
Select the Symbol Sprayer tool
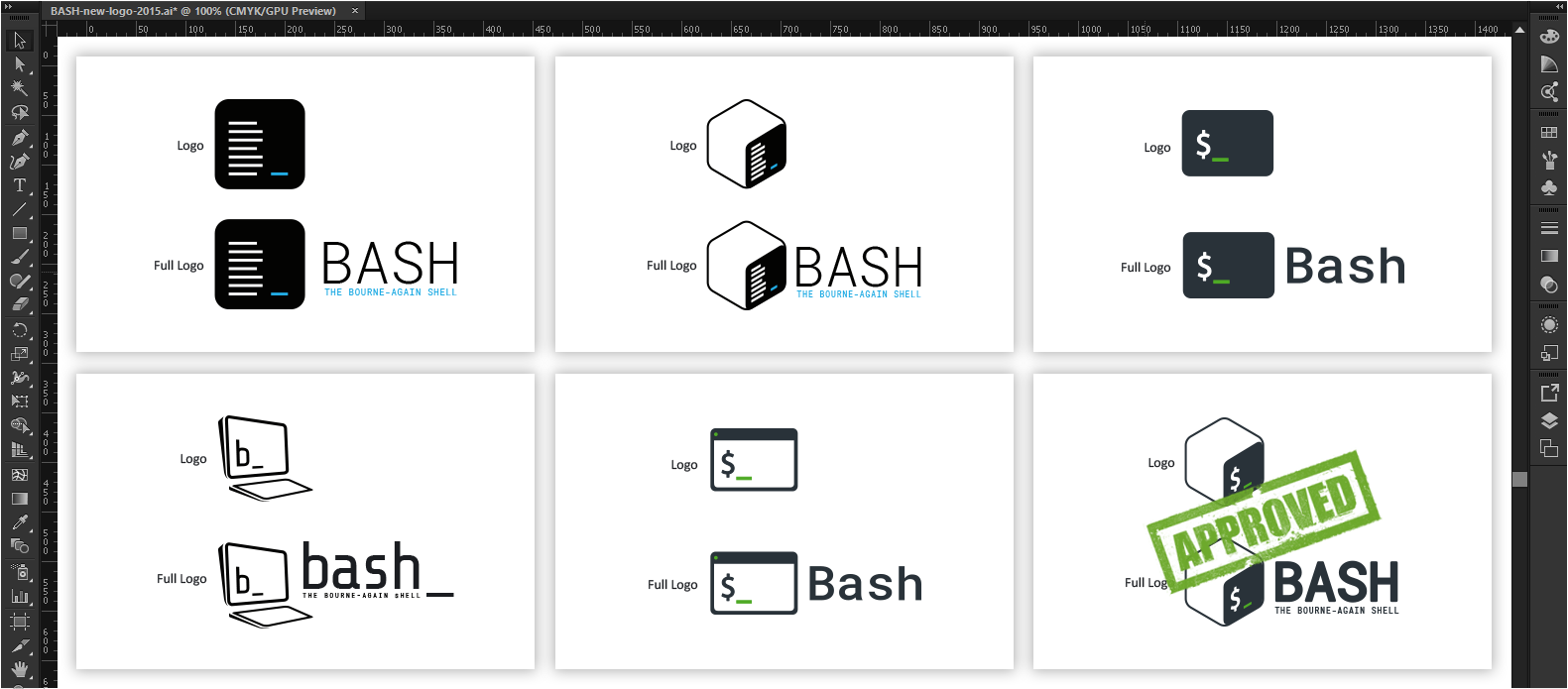click(x=19, y=572)
